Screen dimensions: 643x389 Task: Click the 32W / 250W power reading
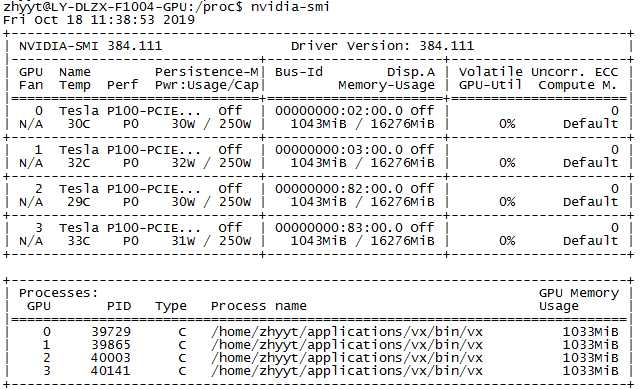tap(211, 163)
